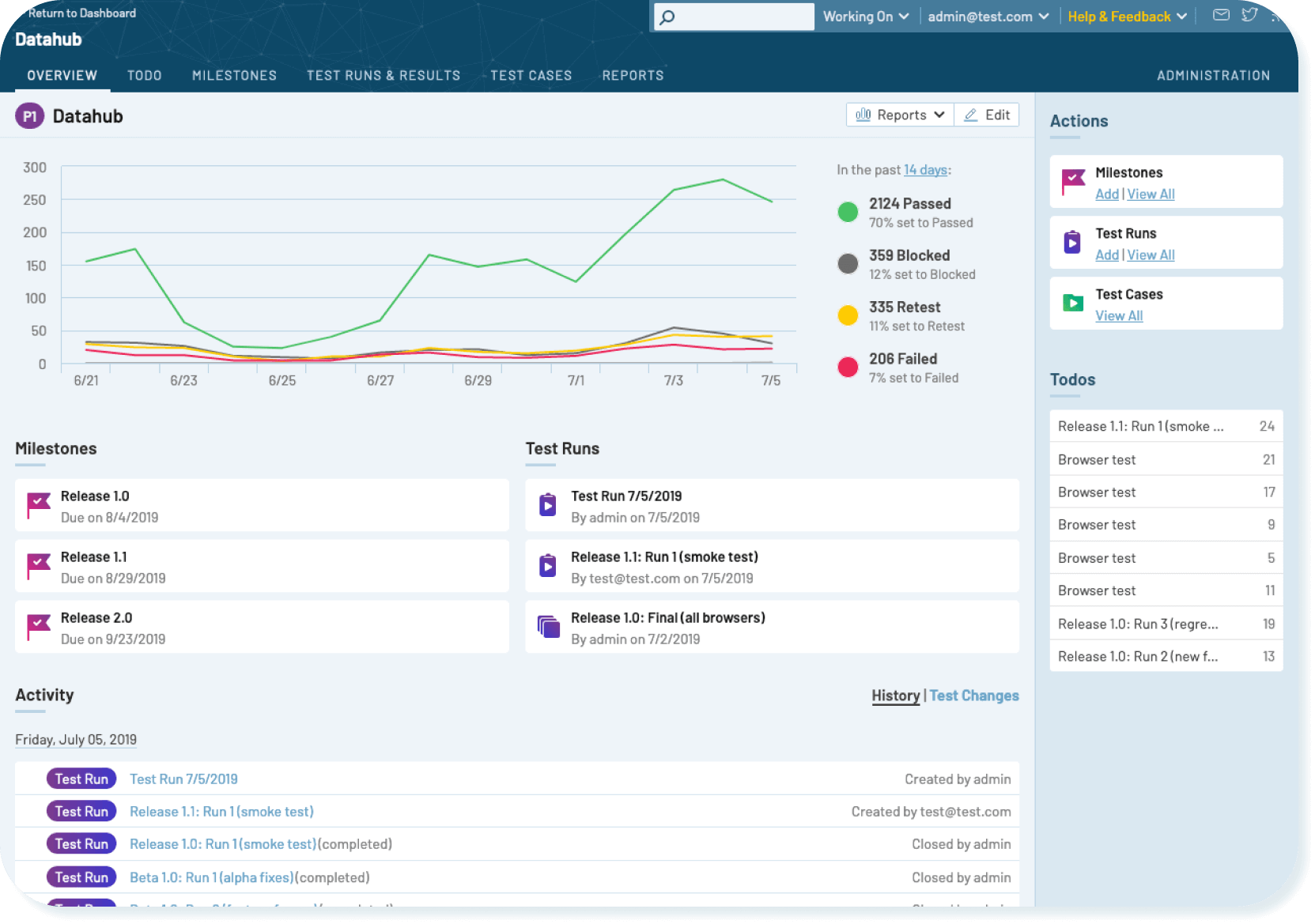Screen dimensions: 1315x924
Task: Click the 14 days link above the legend
Action: click(x=926, y=169)
